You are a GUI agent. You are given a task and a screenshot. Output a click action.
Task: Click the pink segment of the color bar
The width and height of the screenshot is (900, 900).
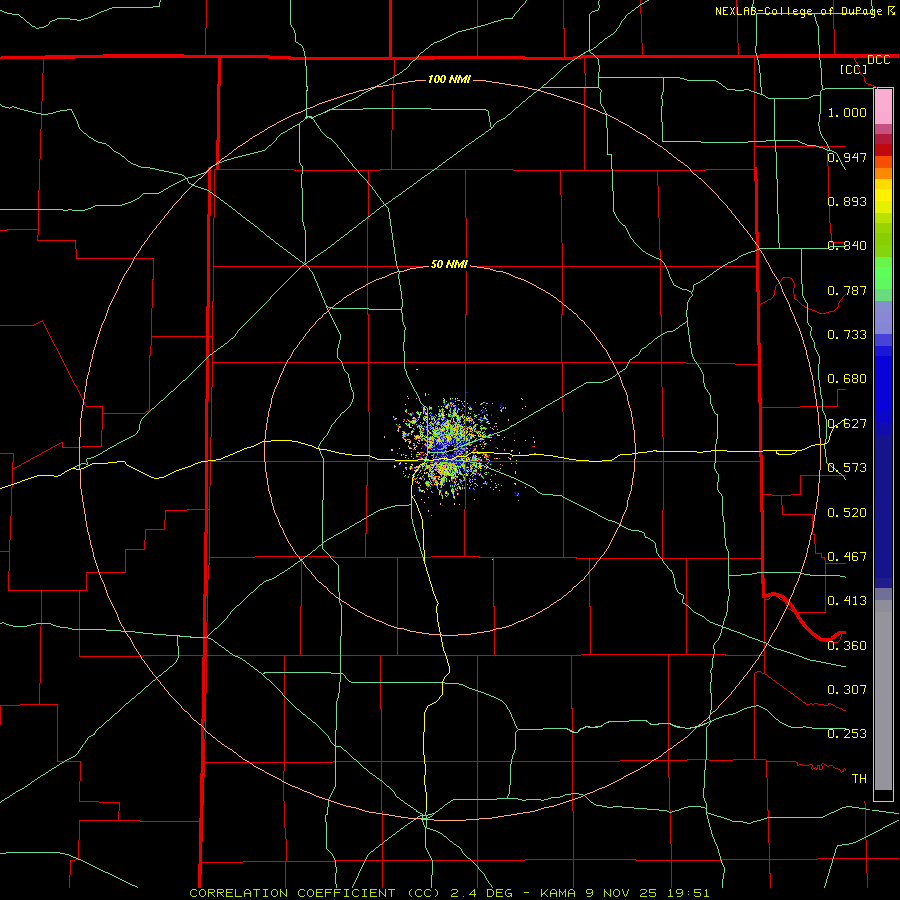(x=883, y=106)
